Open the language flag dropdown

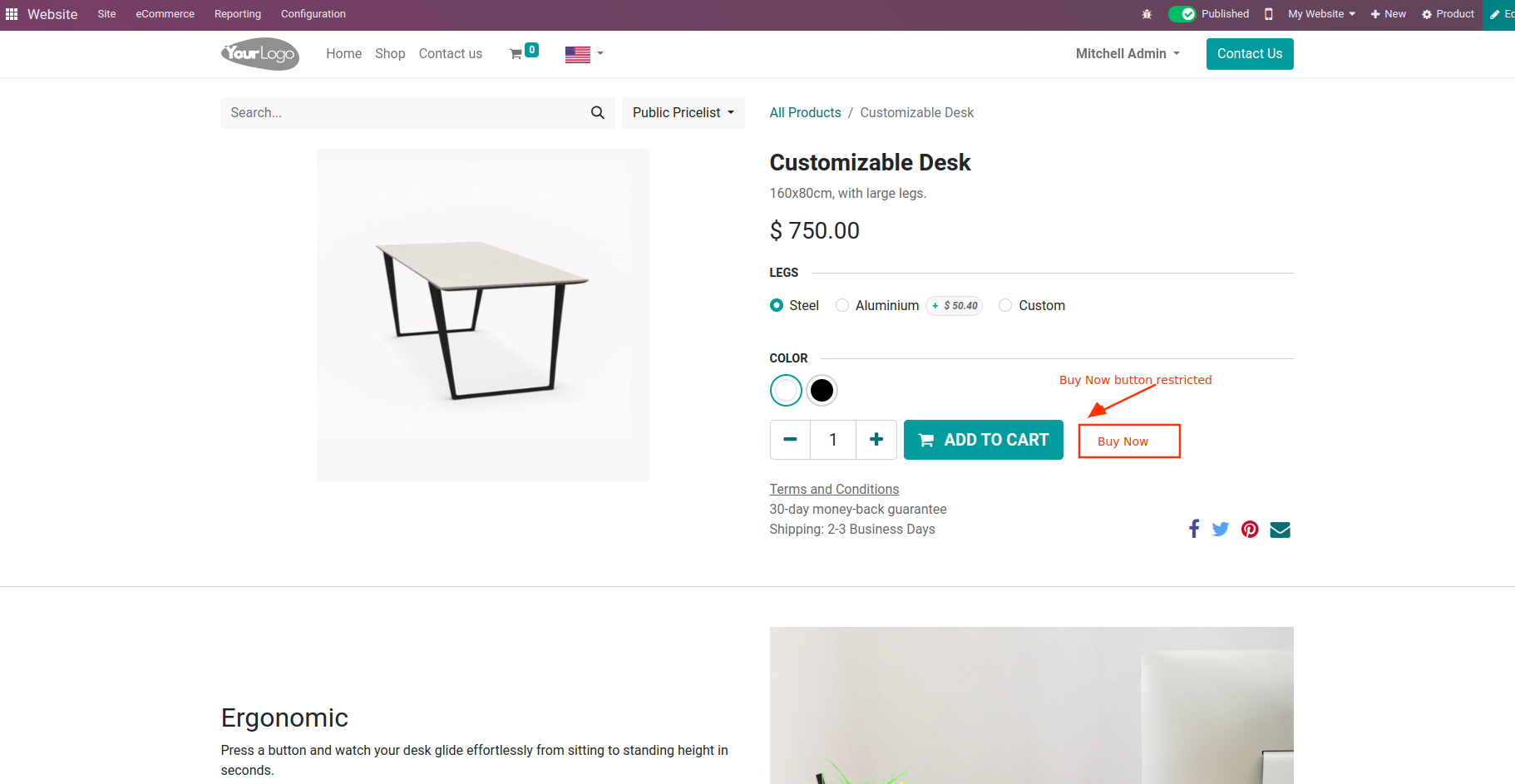tap(584, 54)
